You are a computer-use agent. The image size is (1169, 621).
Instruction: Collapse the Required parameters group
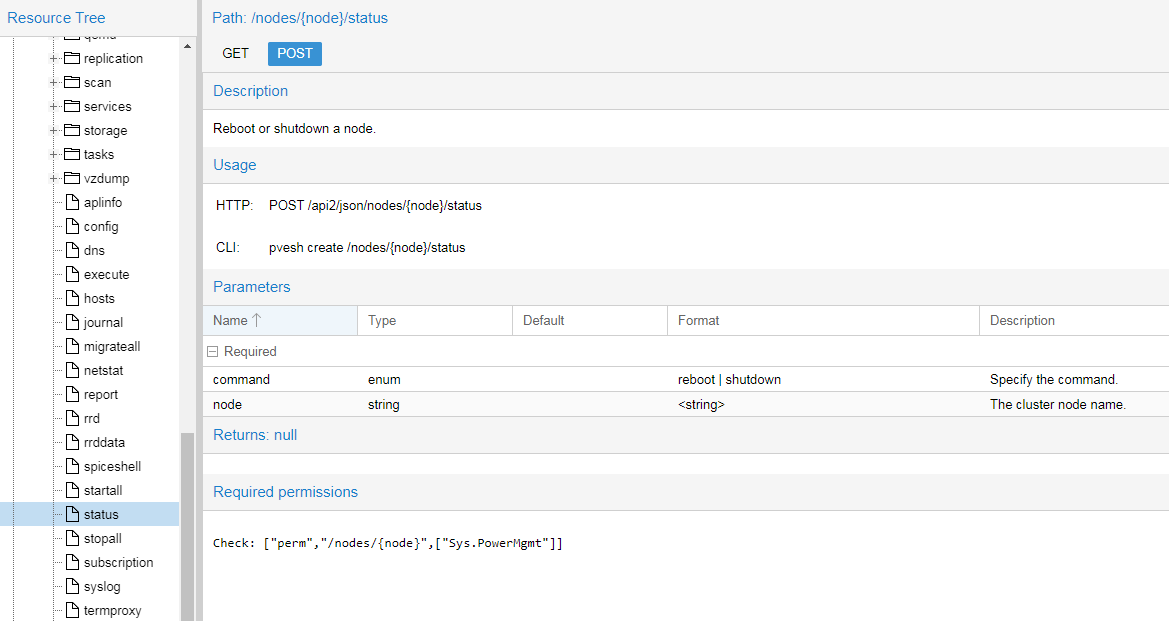(x=212, y=351)
